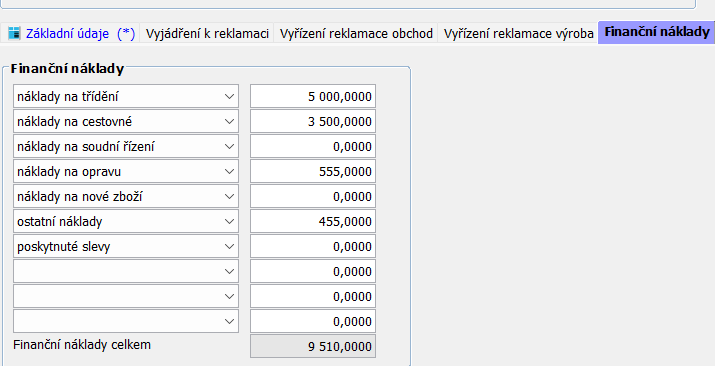This screenshot has width=715, height=366.
Task: Open the náklady na opravu dropdown
Action: point(229,171)
